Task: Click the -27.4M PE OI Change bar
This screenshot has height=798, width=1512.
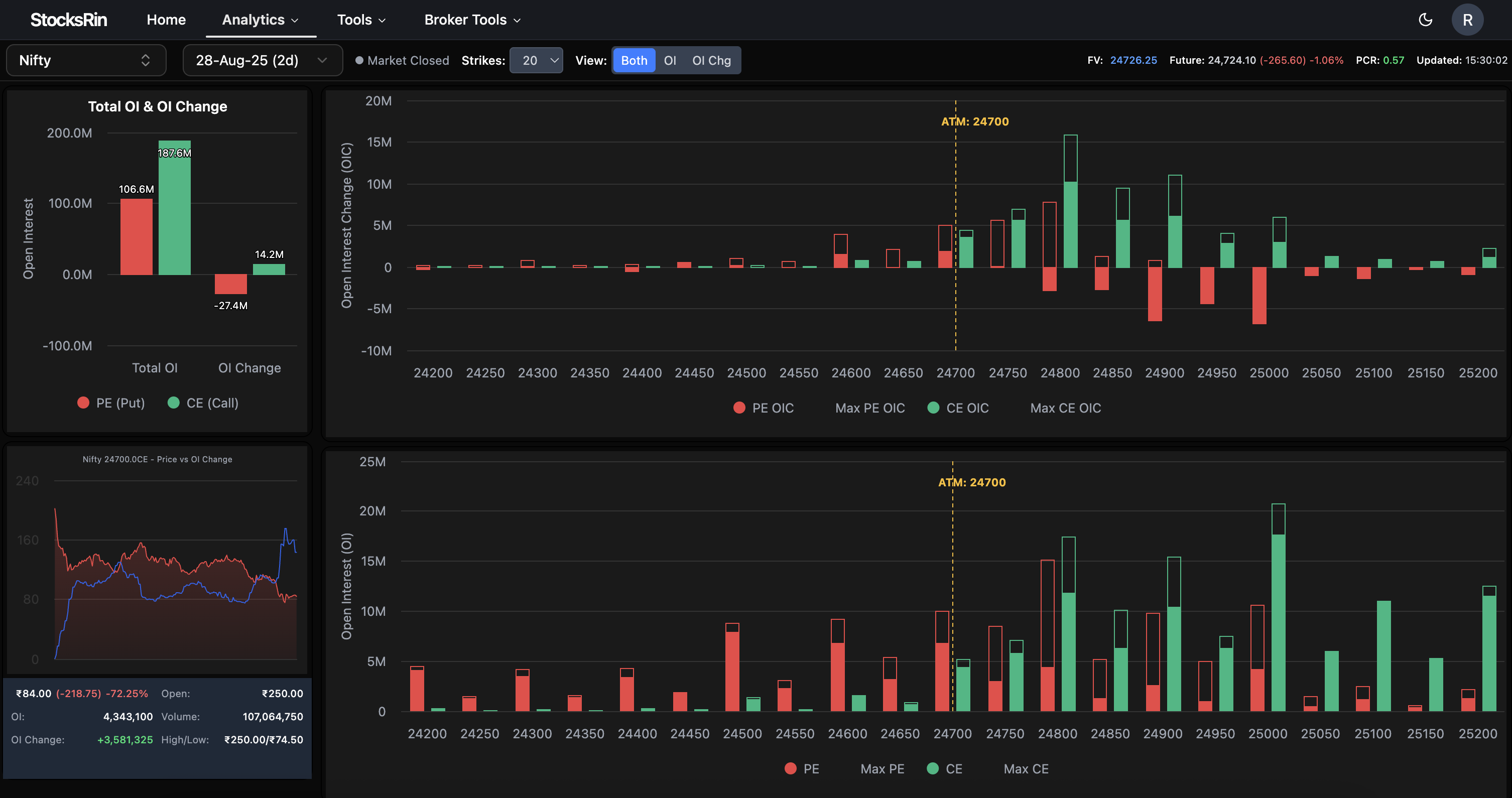Action: tap(231, 284)
